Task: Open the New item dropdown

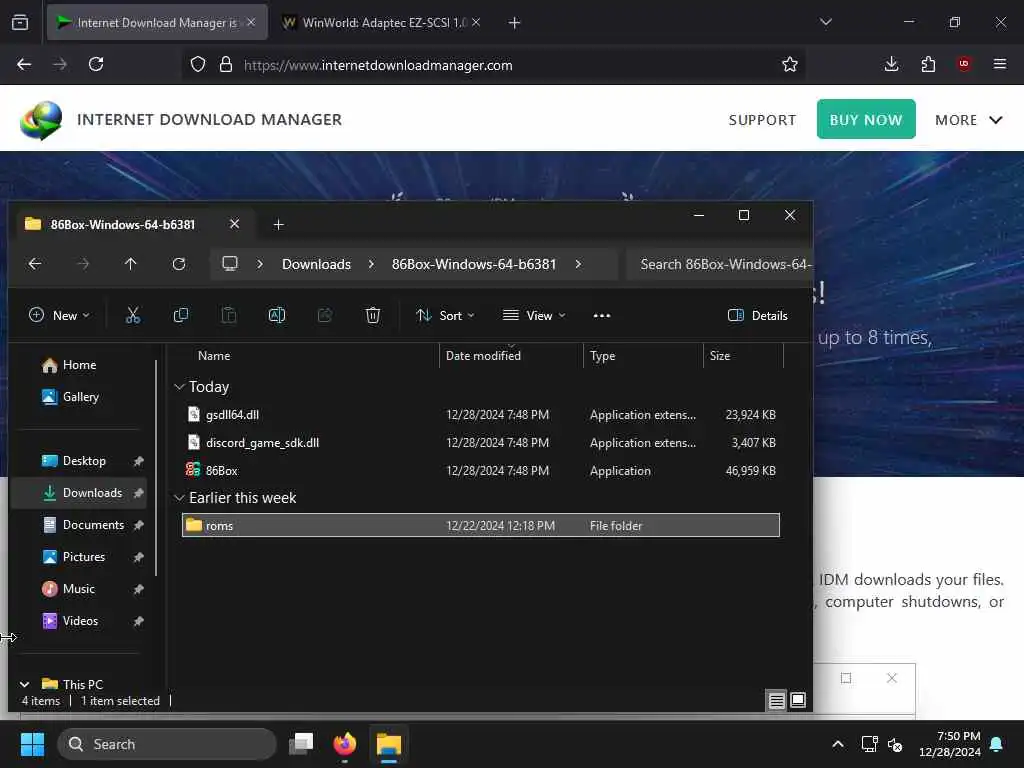Action: [x=59, y=315]
